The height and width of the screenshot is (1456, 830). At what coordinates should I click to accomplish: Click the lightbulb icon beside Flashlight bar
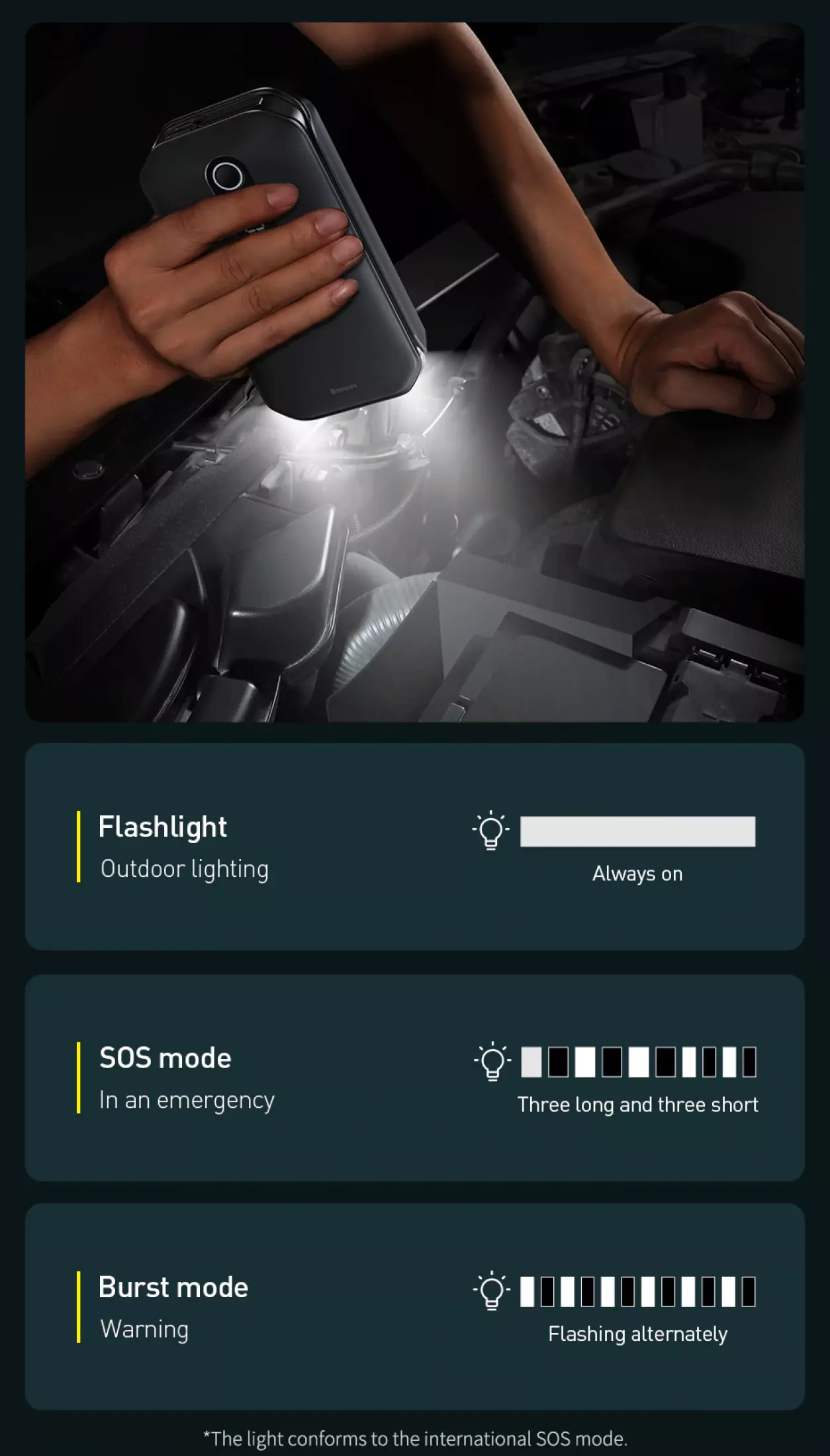pos(491,831)
